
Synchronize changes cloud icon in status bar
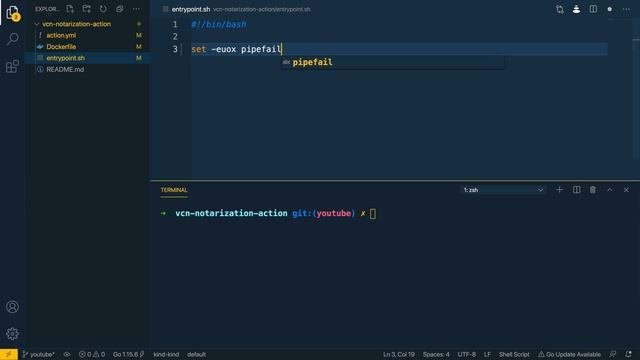pyautogui.click(x=67, y=354)
